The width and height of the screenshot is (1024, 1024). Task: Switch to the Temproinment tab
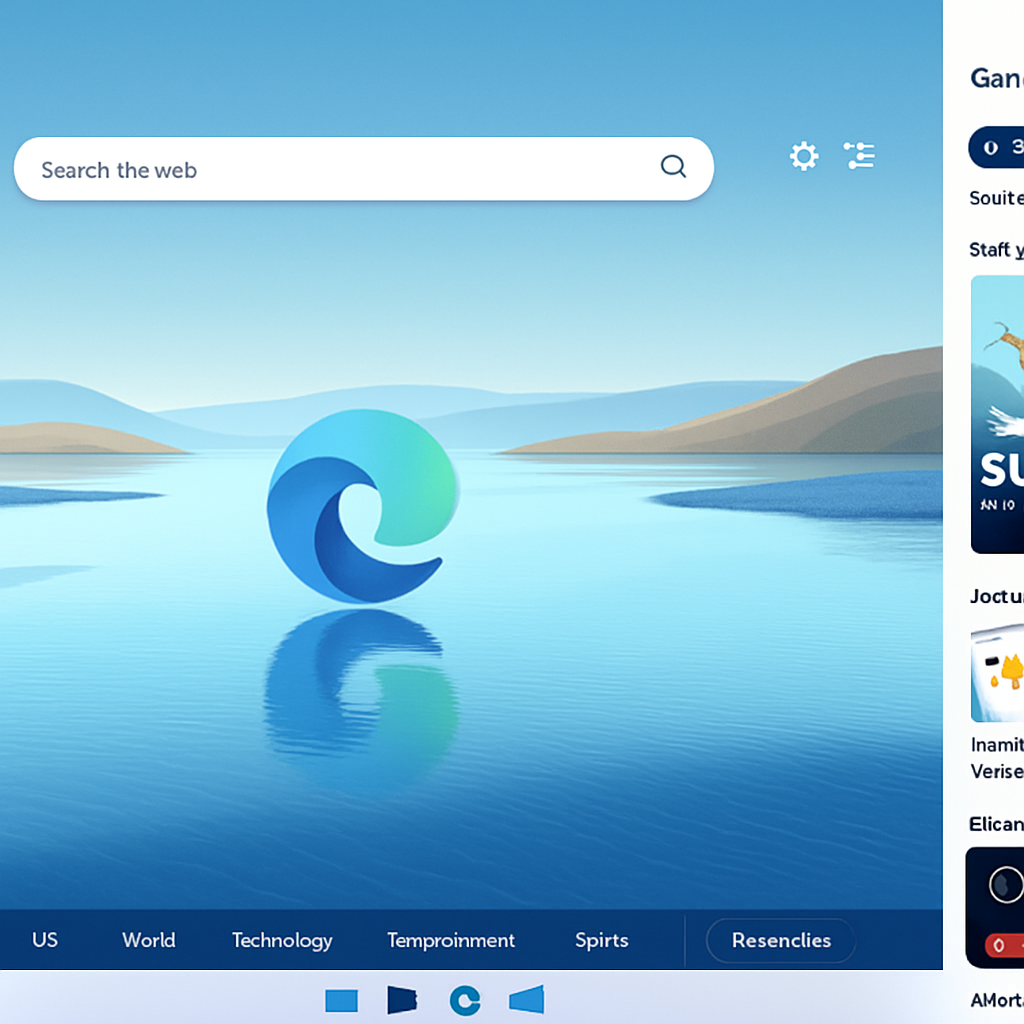coord(451,940)
